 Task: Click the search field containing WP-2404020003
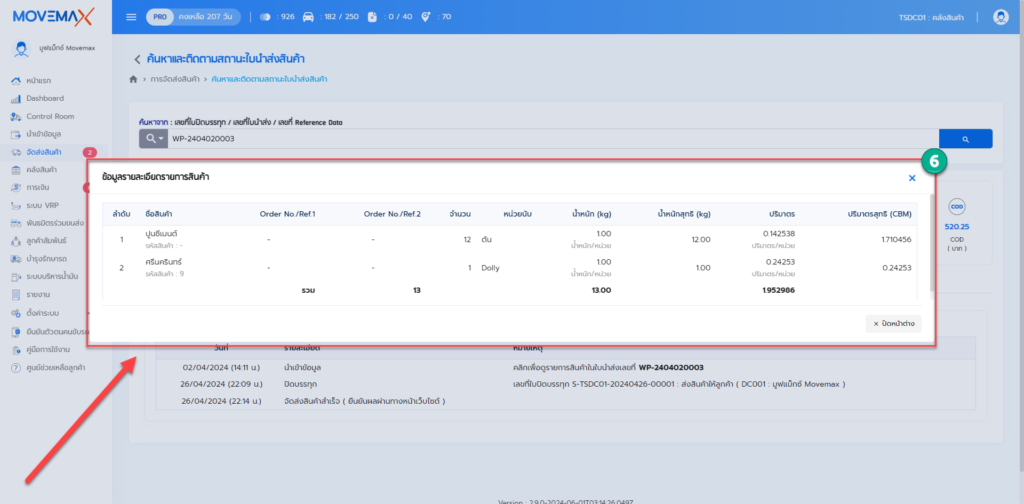pyautogui.click(x=550, y=139)
